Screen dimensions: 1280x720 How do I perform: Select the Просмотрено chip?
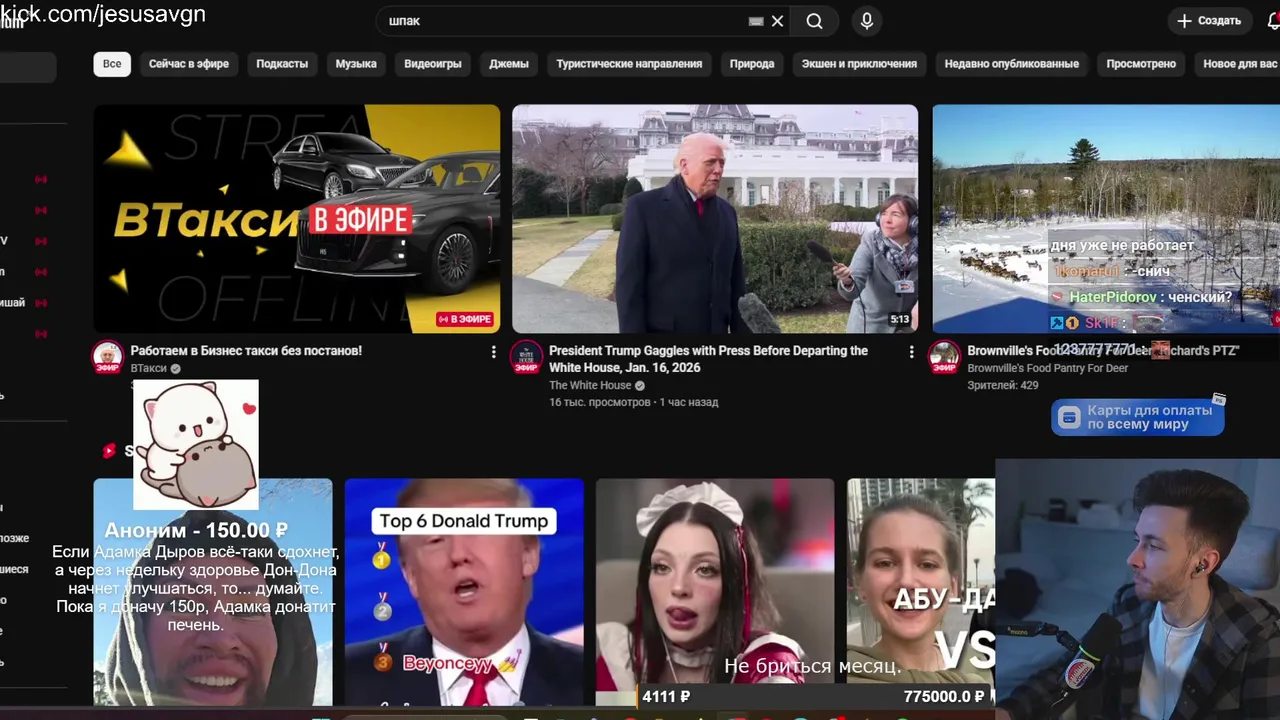(x=1141, y=64)
